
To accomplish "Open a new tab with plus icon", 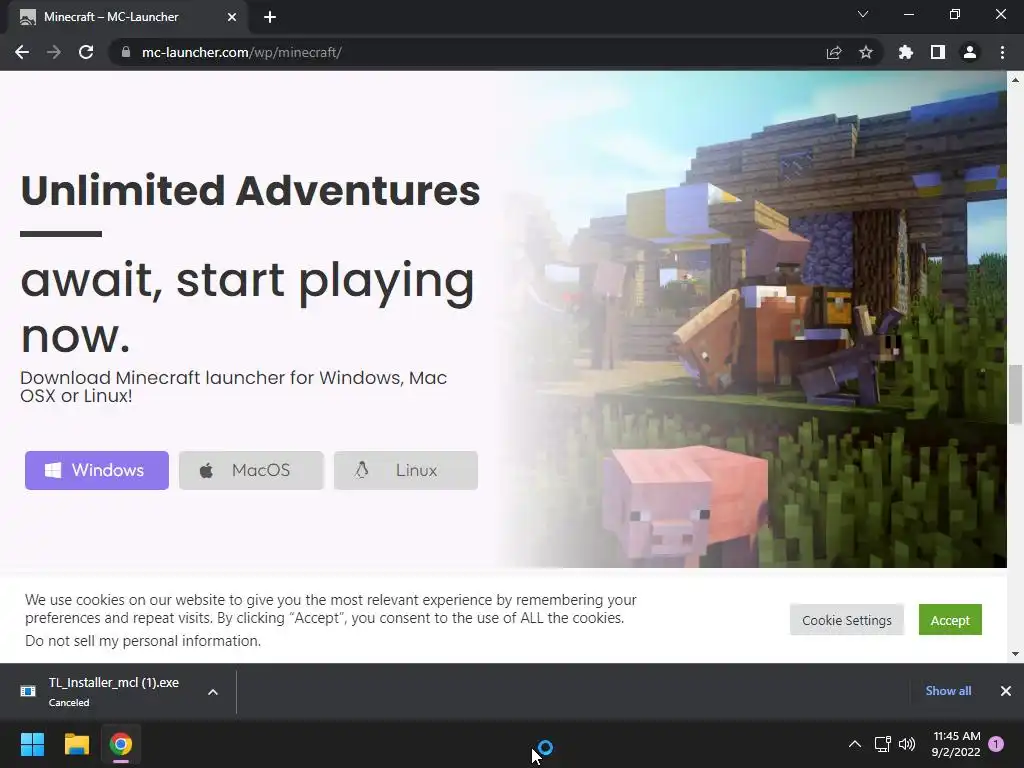I will 270,17.
